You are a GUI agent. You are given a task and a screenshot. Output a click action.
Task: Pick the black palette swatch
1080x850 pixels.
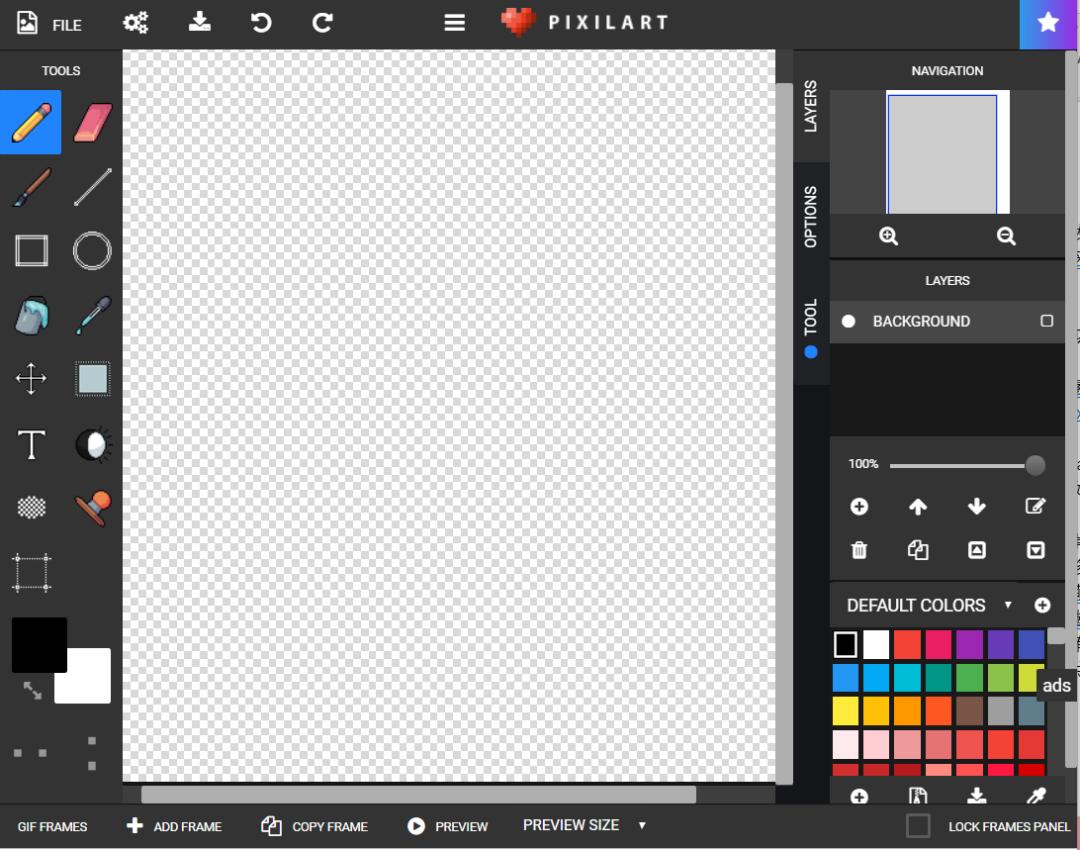(x=845, y=645)
